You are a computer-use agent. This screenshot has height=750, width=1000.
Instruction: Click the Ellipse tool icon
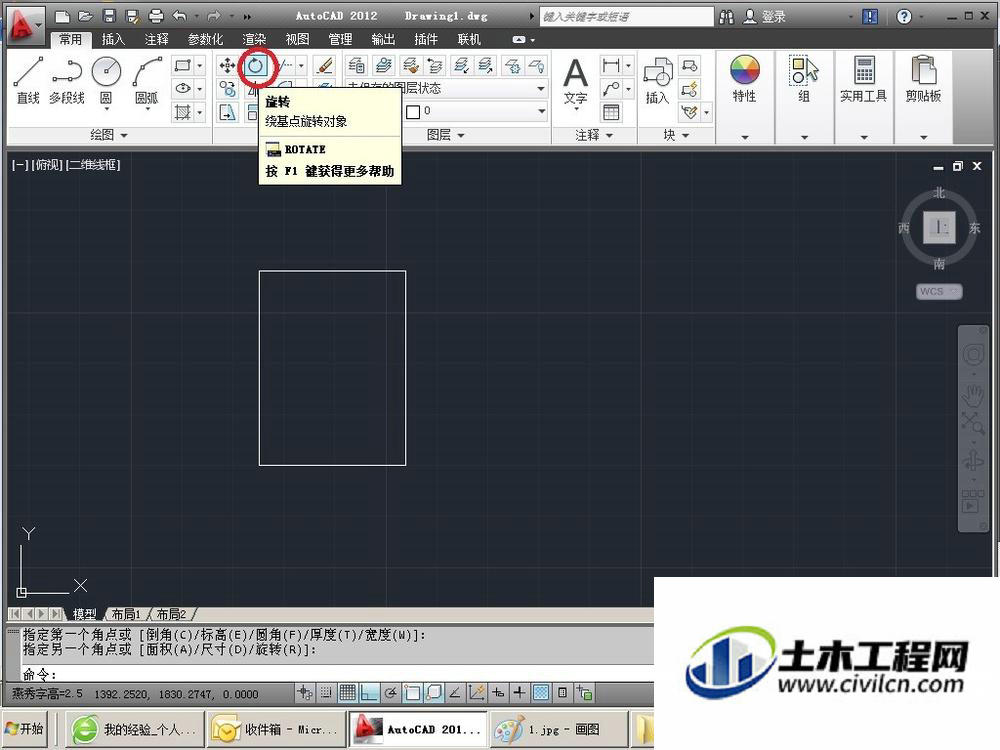182,89
